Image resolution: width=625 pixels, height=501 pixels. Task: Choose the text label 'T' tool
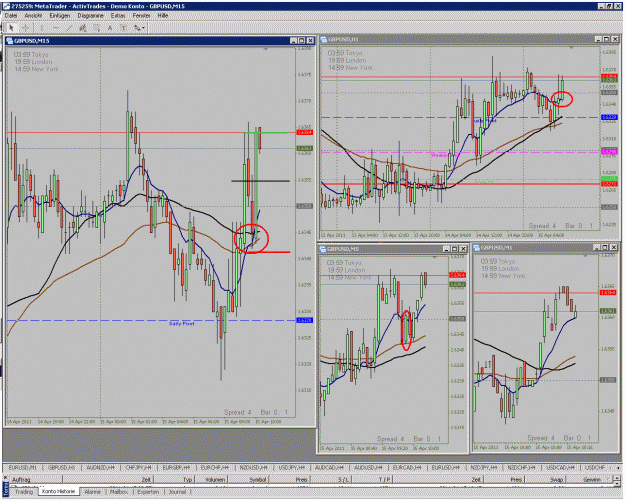[124, 28]
